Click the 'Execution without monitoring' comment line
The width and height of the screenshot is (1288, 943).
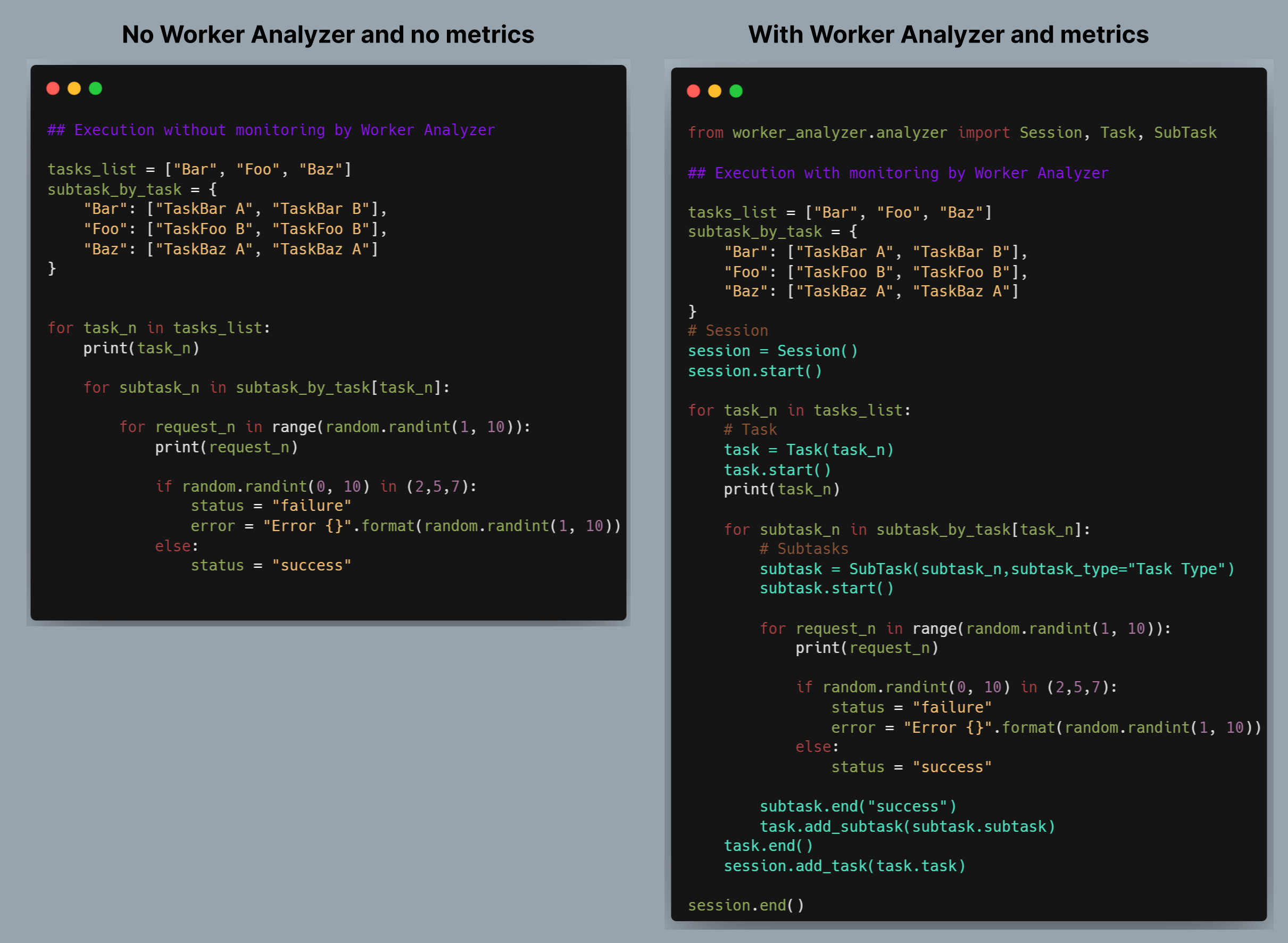[271, 130]
